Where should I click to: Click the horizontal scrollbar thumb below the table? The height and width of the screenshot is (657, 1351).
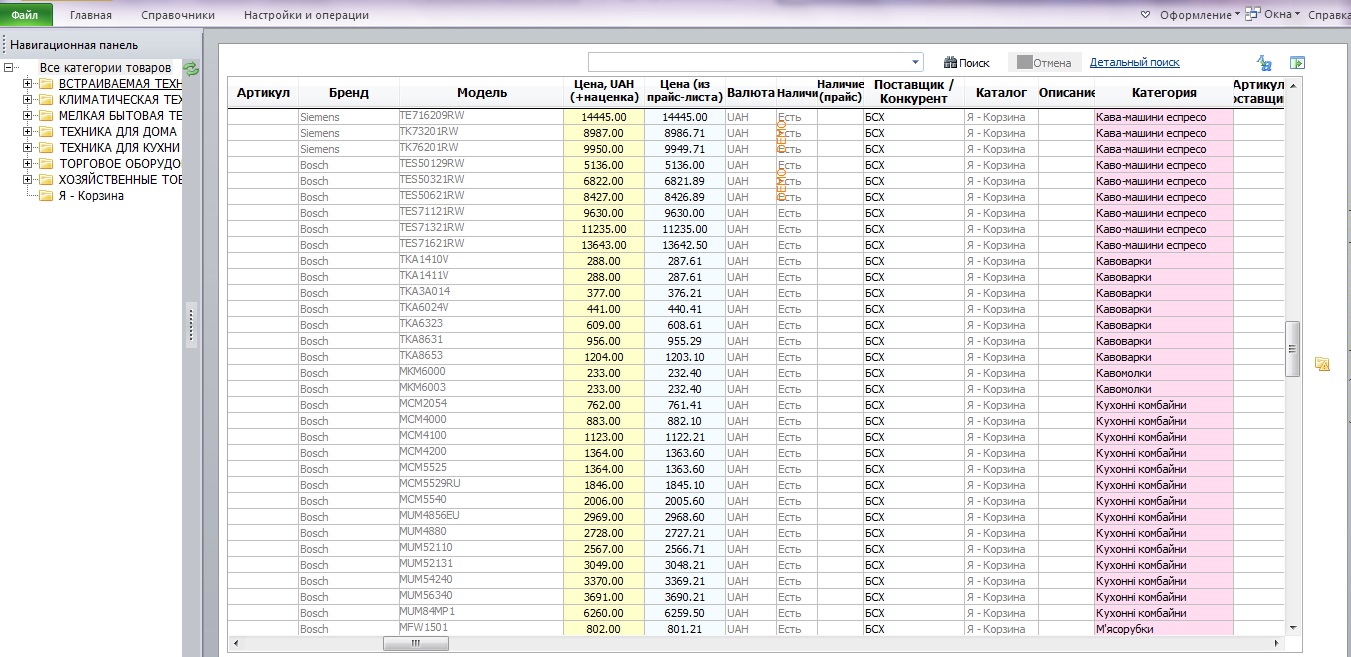(415, 643)
